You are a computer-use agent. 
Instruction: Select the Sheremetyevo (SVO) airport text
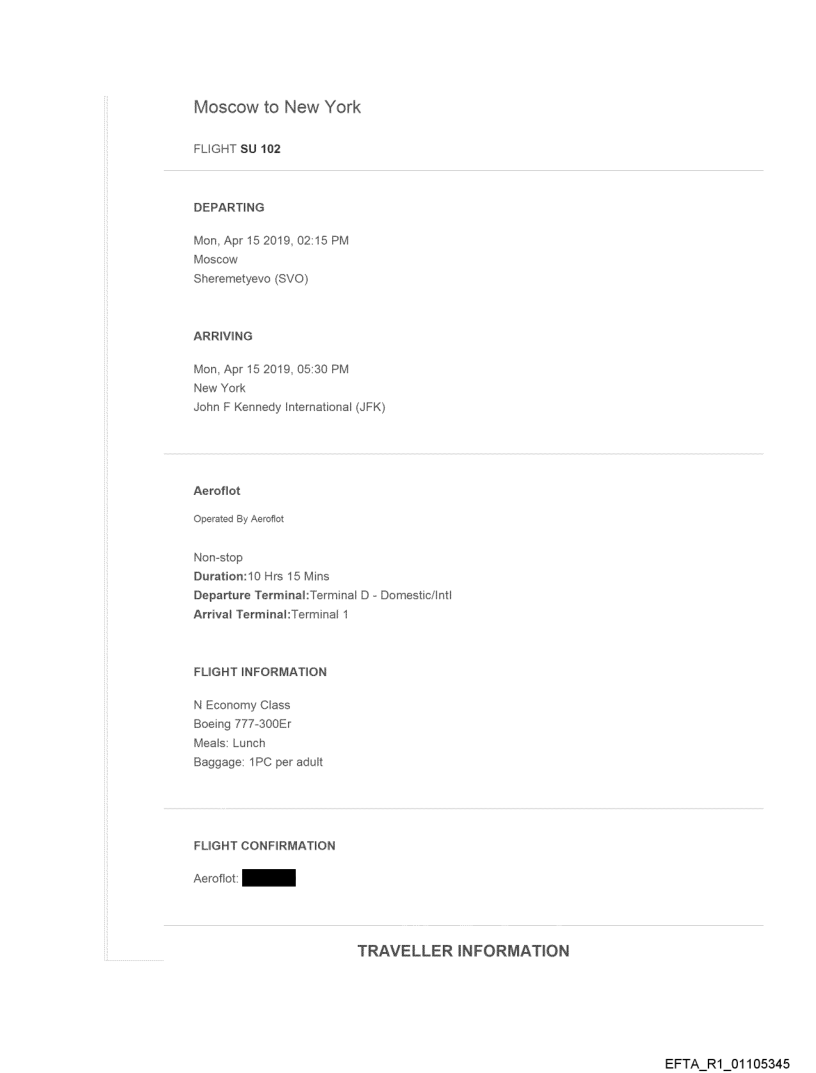tap(250, 279)
